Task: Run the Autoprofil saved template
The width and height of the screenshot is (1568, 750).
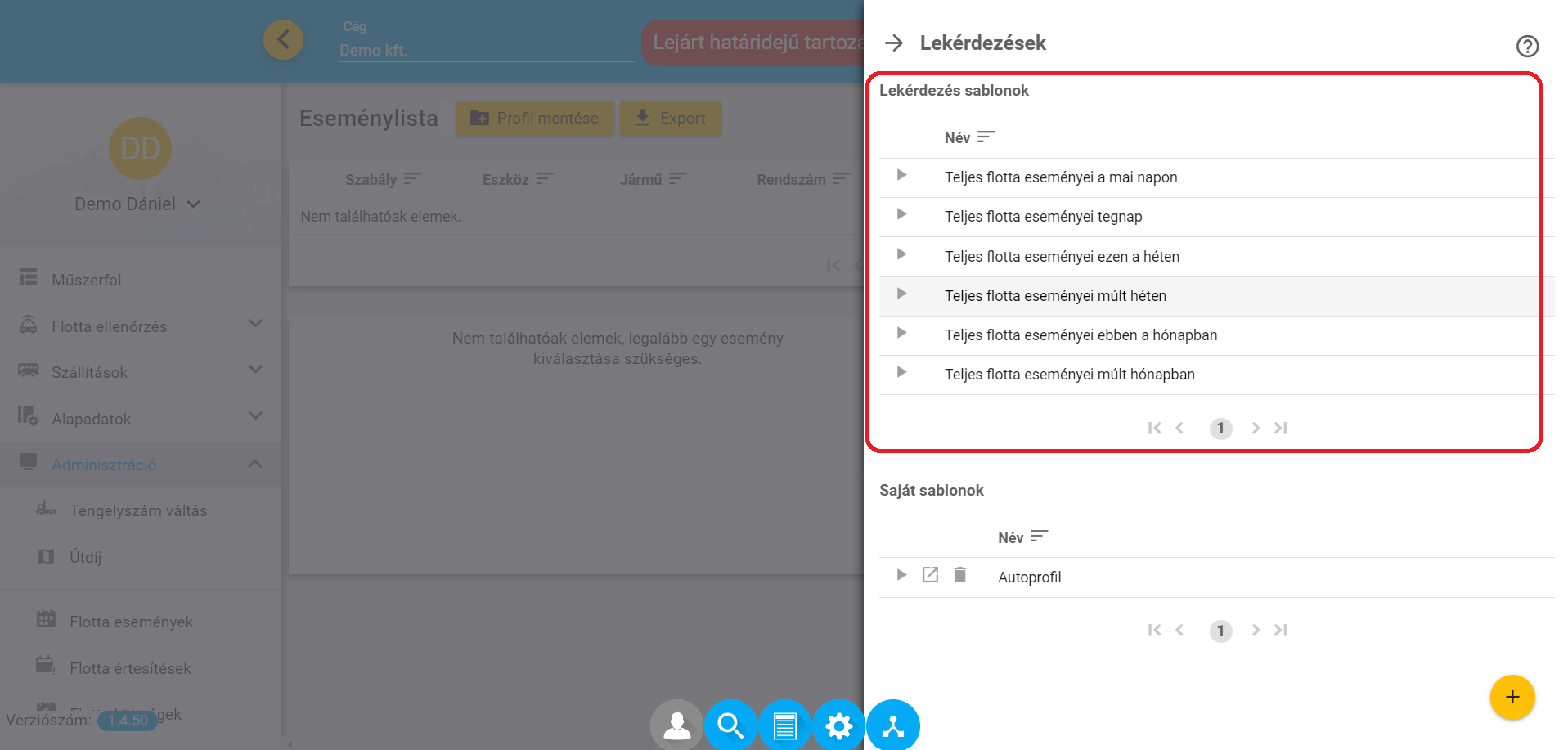Action: click(901, 575)
